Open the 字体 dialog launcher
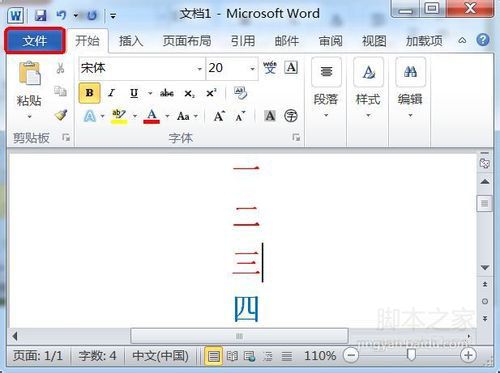Screen dimensions: 500x373 point(296,137)
